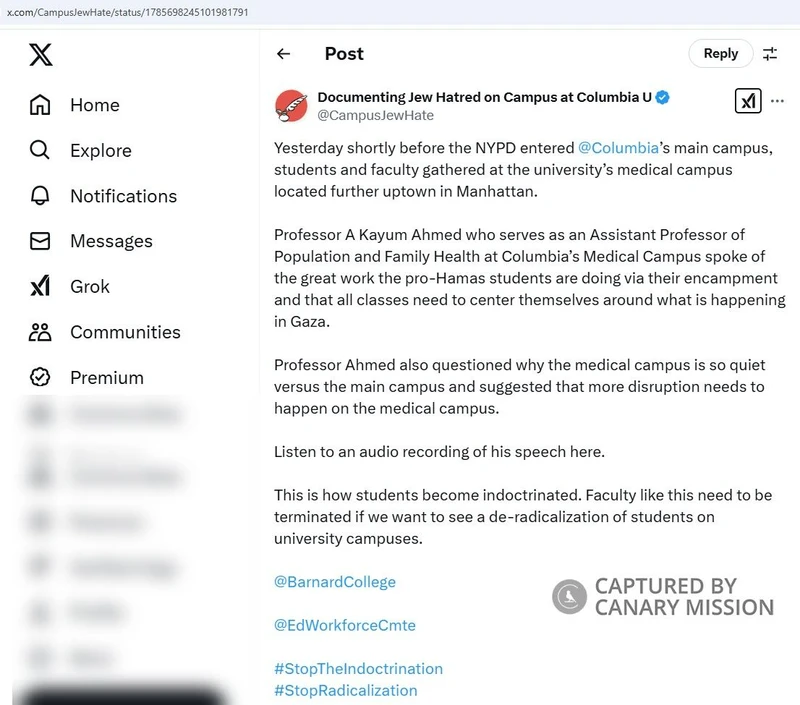800x705 pixels.
Task: Click the X logo icon
Action: click(41, 55)
